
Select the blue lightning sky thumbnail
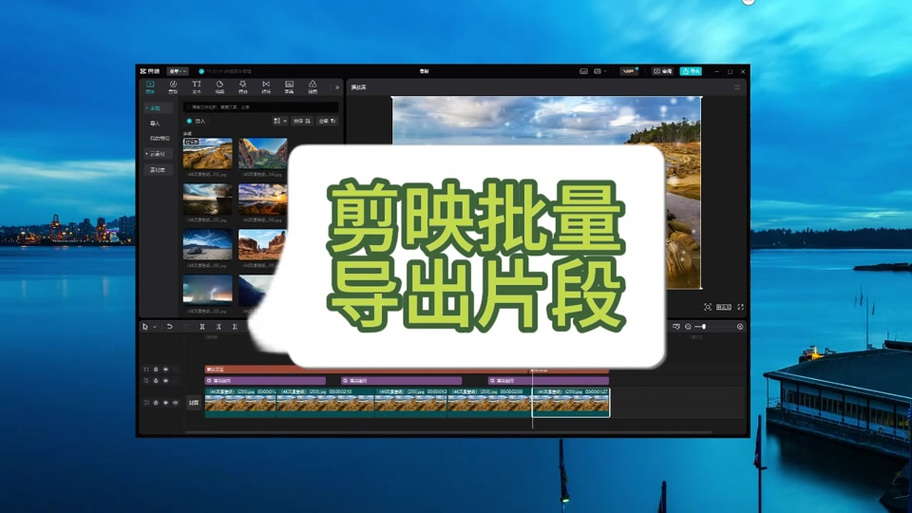click(x=208, y=245)
